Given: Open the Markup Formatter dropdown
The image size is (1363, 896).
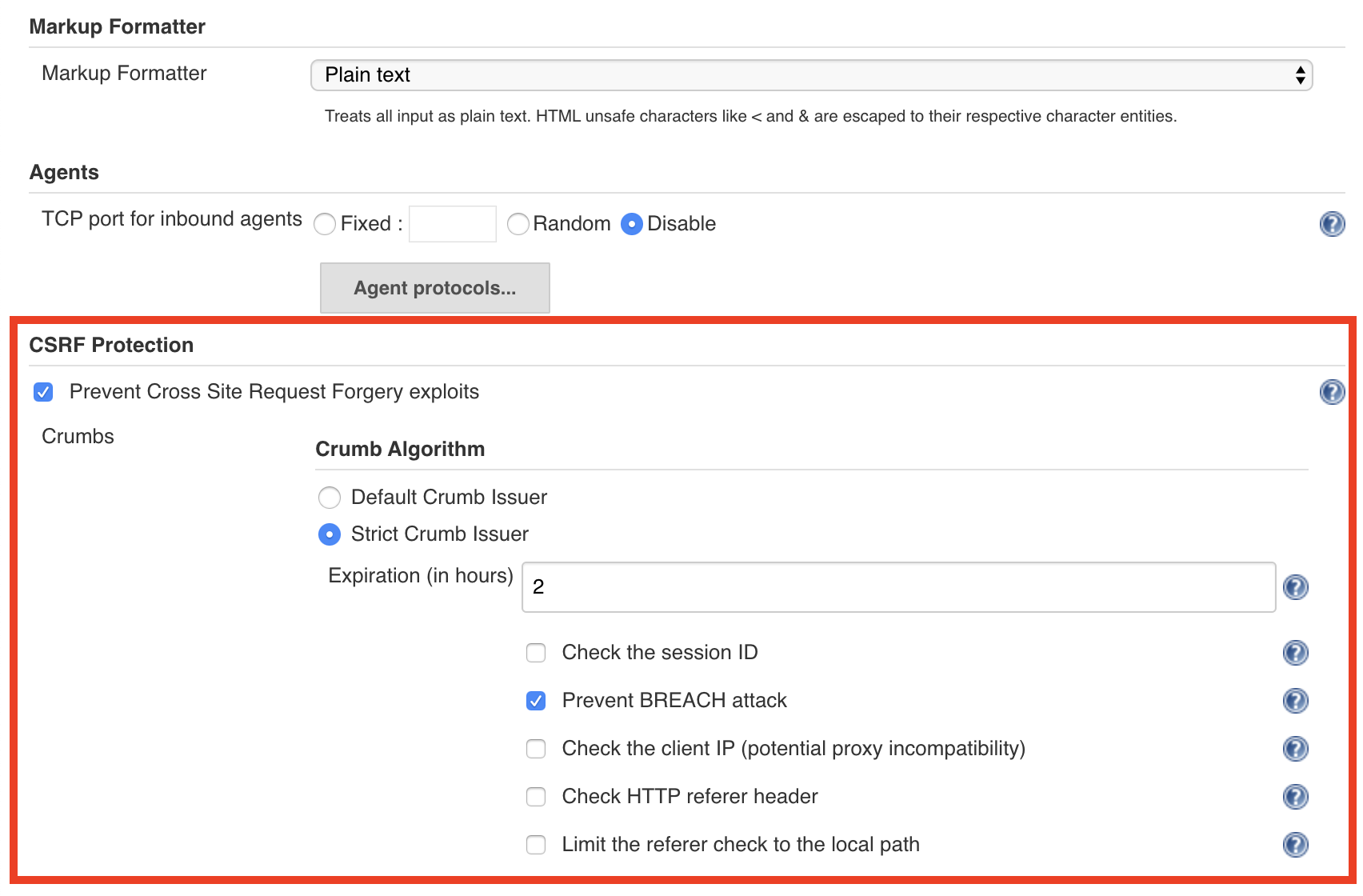Looking at the screenshot, I should (811, 75).
